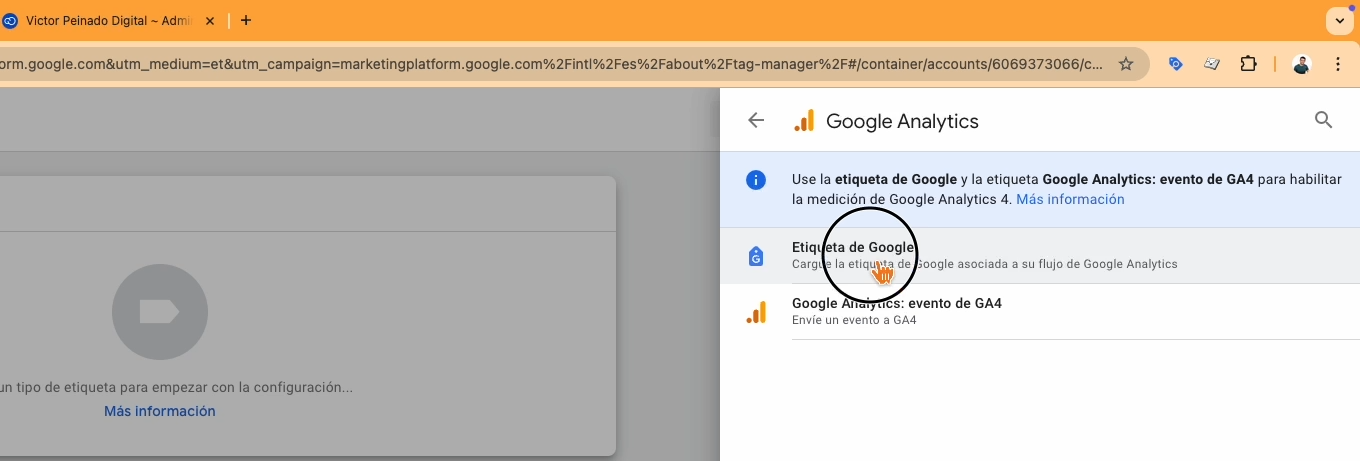Click text 'Envíe un evento a GA4'

click(x=854, y=320)
